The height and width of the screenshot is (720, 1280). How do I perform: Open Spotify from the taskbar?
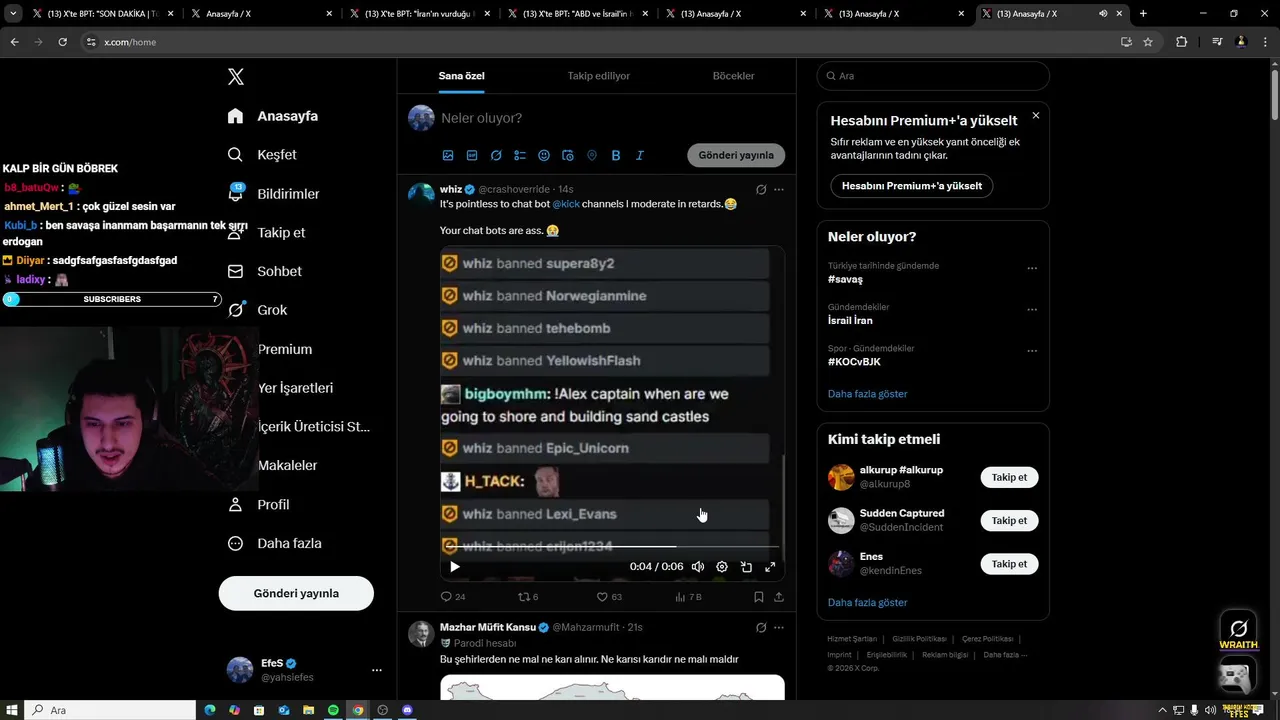coord(333,710)
